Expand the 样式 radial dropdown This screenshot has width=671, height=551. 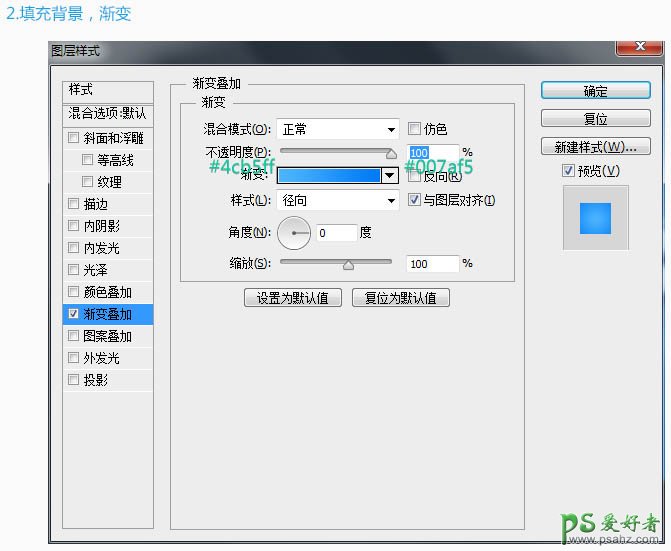338,200
